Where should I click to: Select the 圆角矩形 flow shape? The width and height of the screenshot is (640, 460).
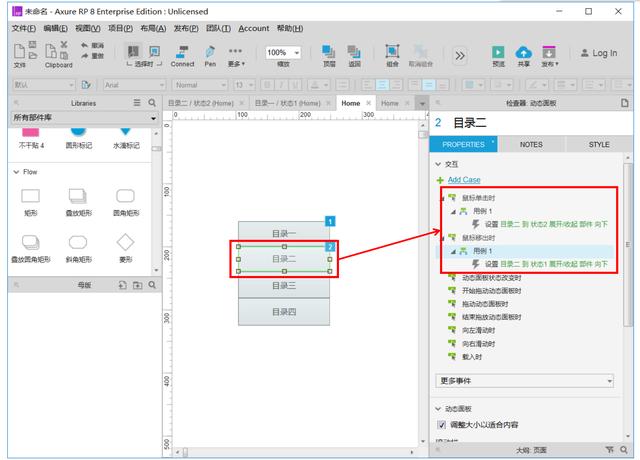point(126,202)
